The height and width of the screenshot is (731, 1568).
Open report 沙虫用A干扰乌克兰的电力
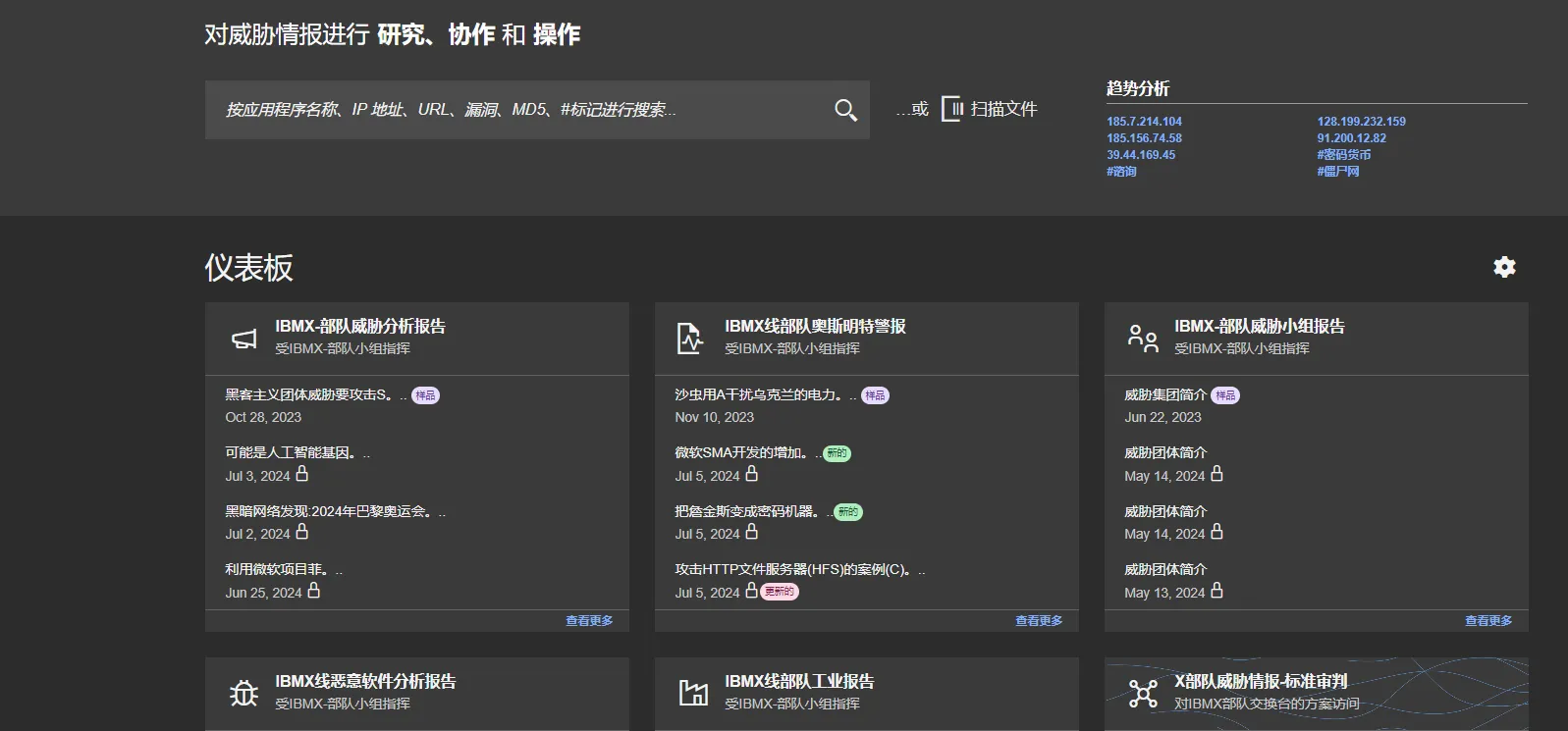pos(765,394)
